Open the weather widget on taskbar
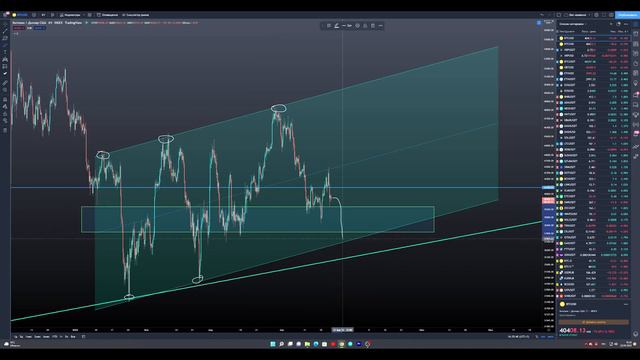This screenshot has height=360, width=640. (x=11, y=344)
